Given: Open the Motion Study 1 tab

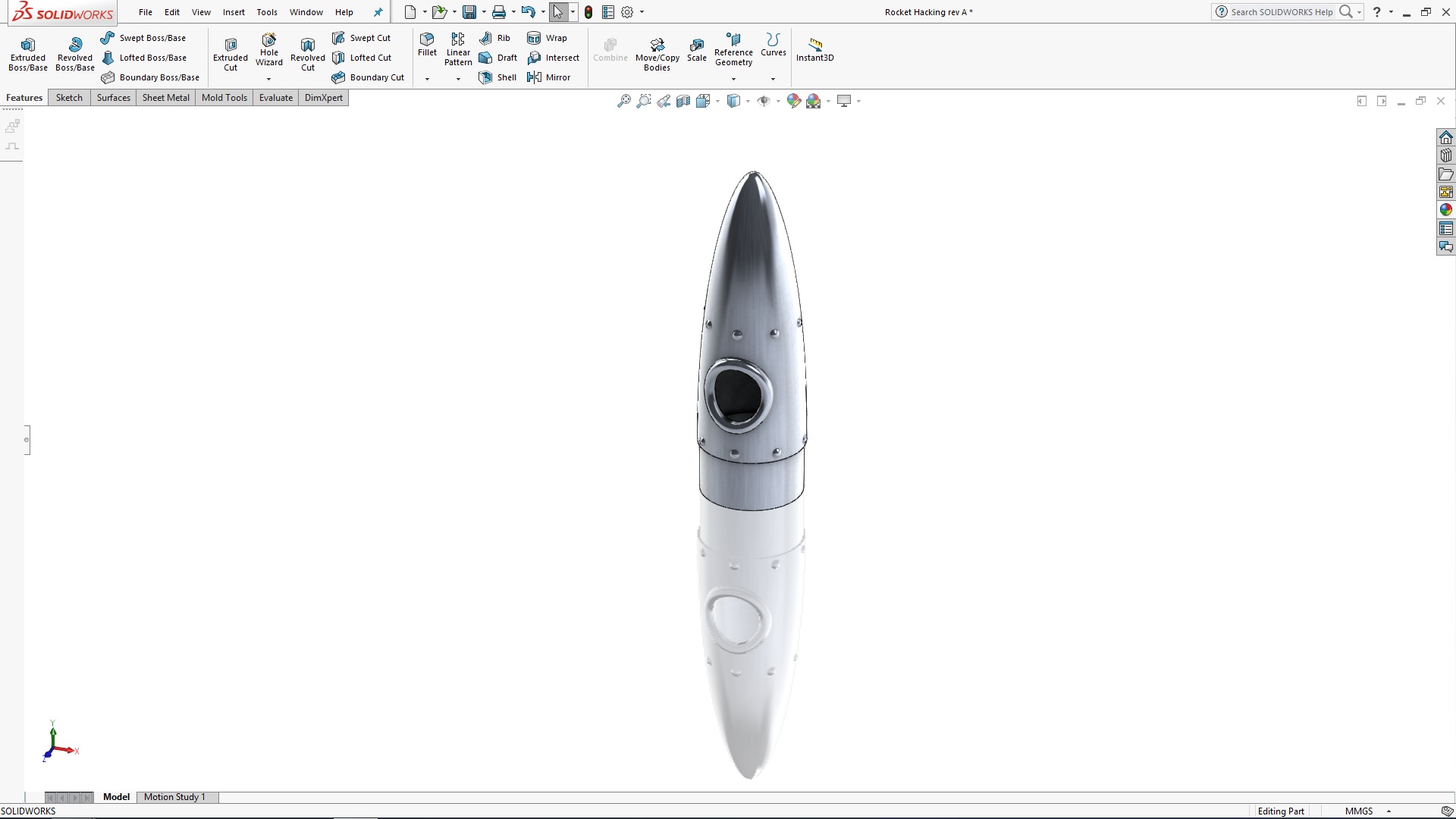Looking at the screenshot, I should [x=176, y=797].
